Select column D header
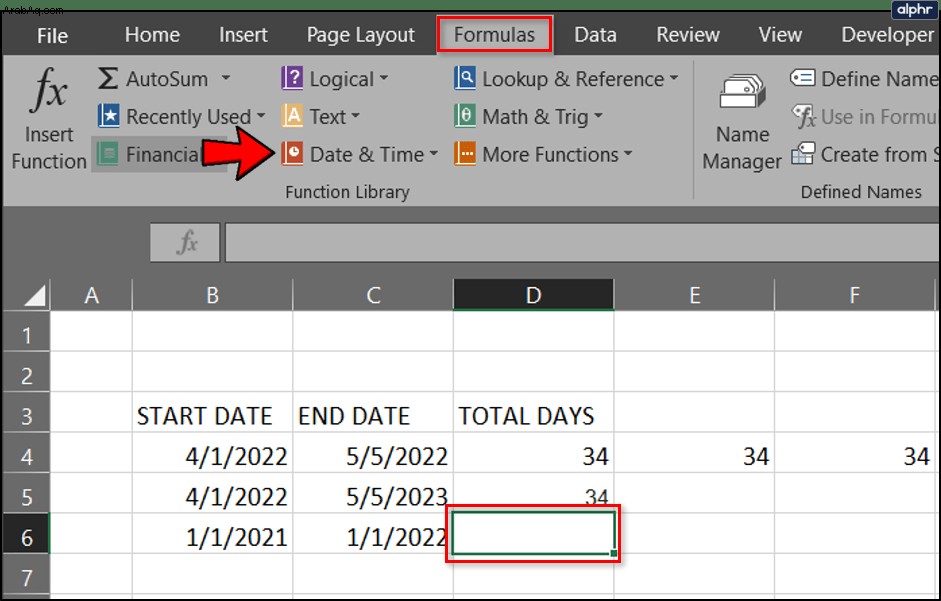 534,295
